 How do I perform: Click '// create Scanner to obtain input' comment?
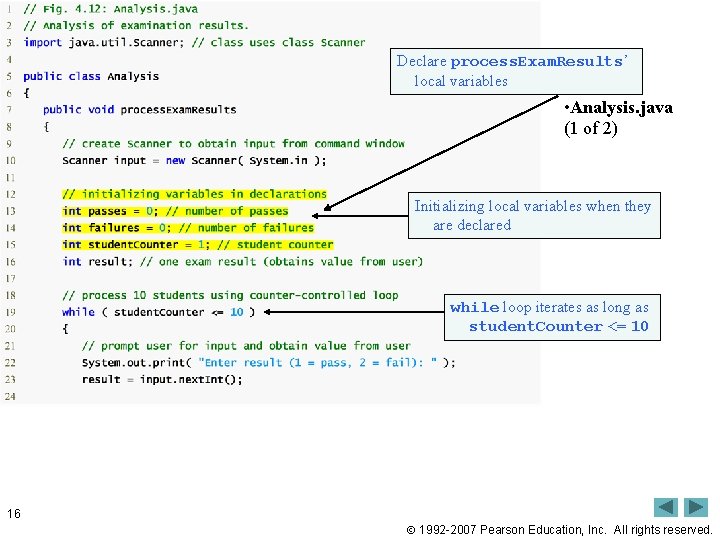point(234,144)
